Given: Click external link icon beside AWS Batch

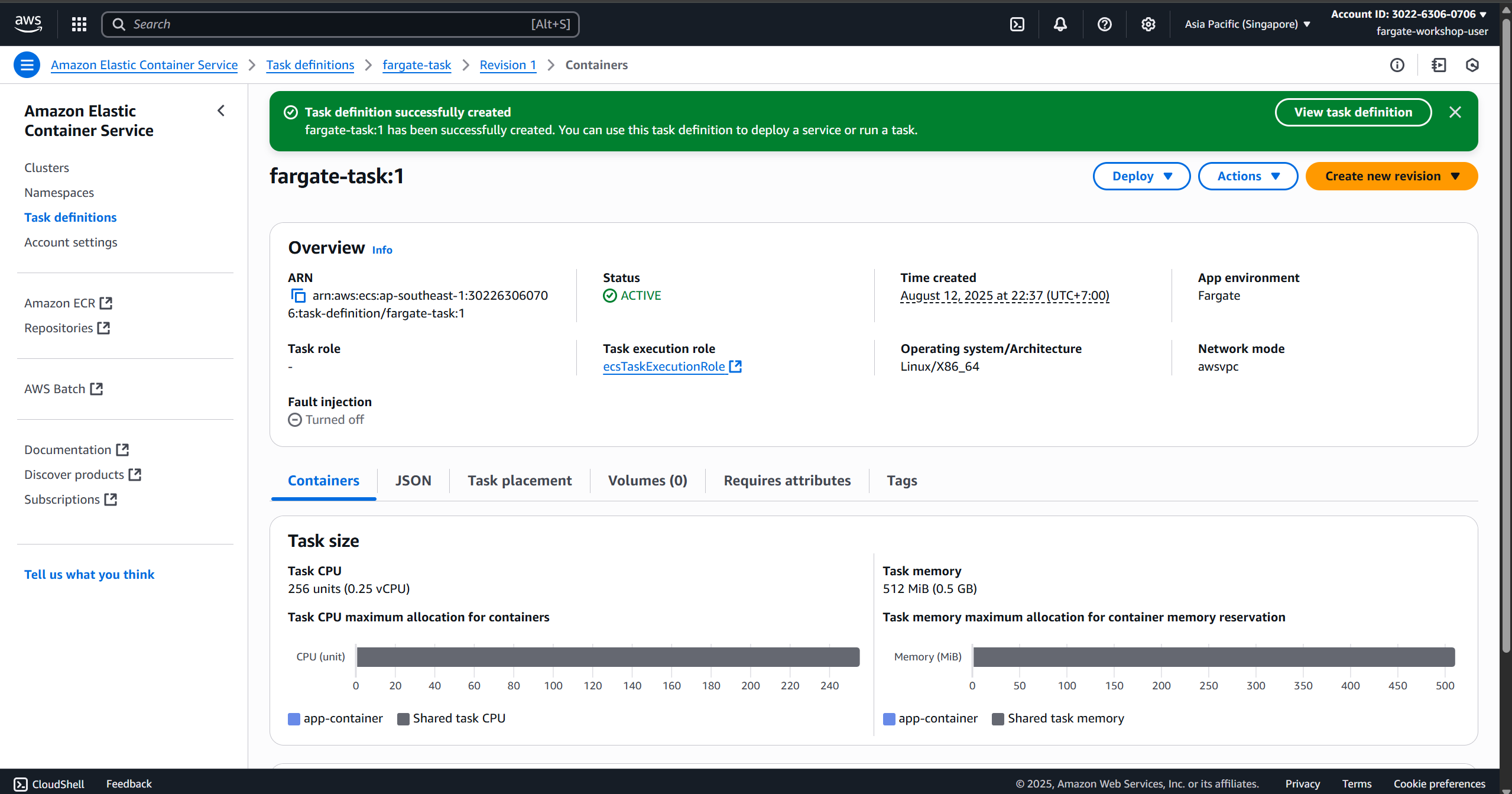Looking at the screenshot, I should pos(96,389).
